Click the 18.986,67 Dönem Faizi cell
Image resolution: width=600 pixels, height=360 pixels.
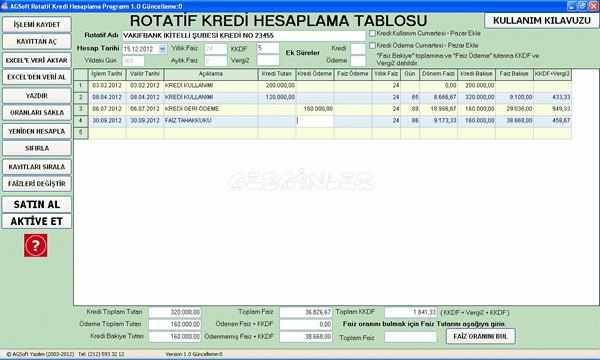[x=439, y=109]
